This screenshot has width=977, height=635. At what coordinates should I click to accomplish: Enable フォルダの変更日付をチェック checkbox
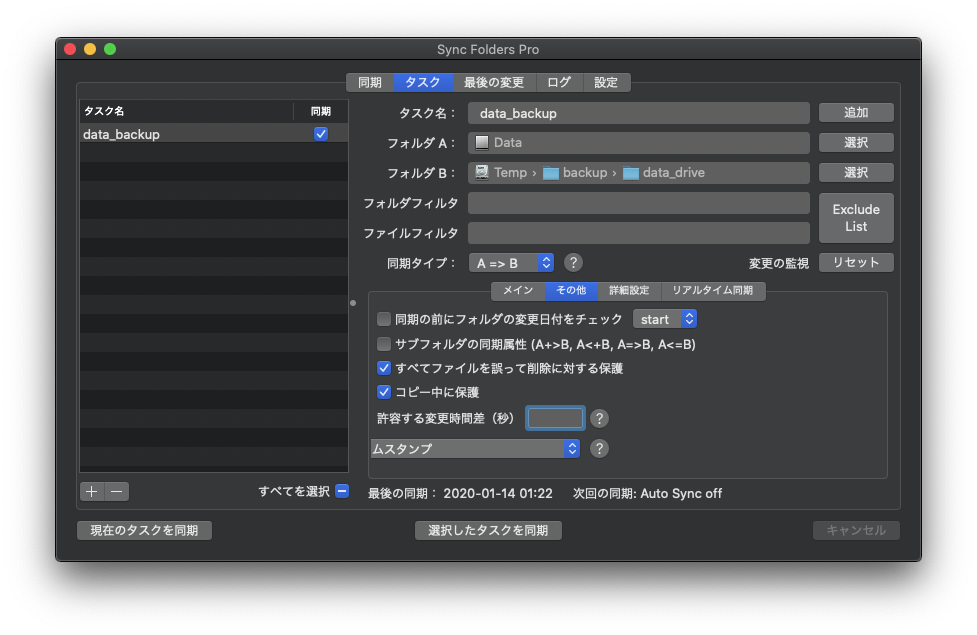pyautogui.click(x=384, y=320)
